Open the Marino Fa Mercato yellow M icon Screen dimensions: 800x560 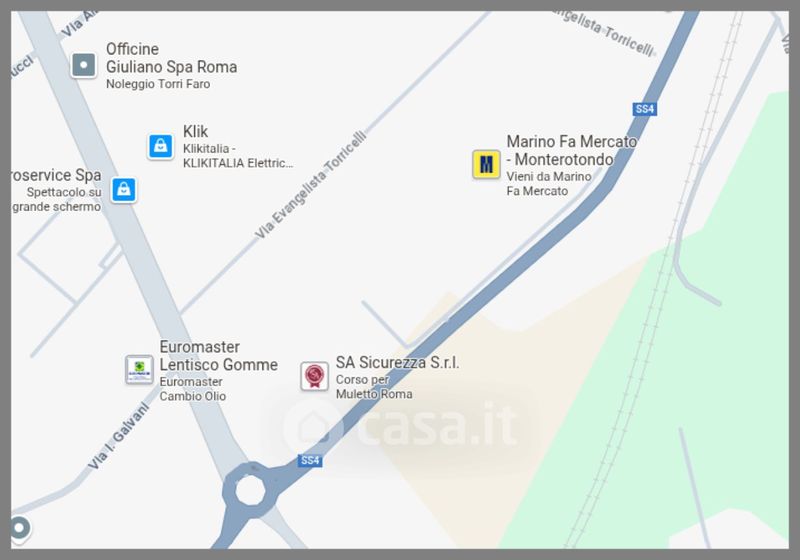[486, 164]
